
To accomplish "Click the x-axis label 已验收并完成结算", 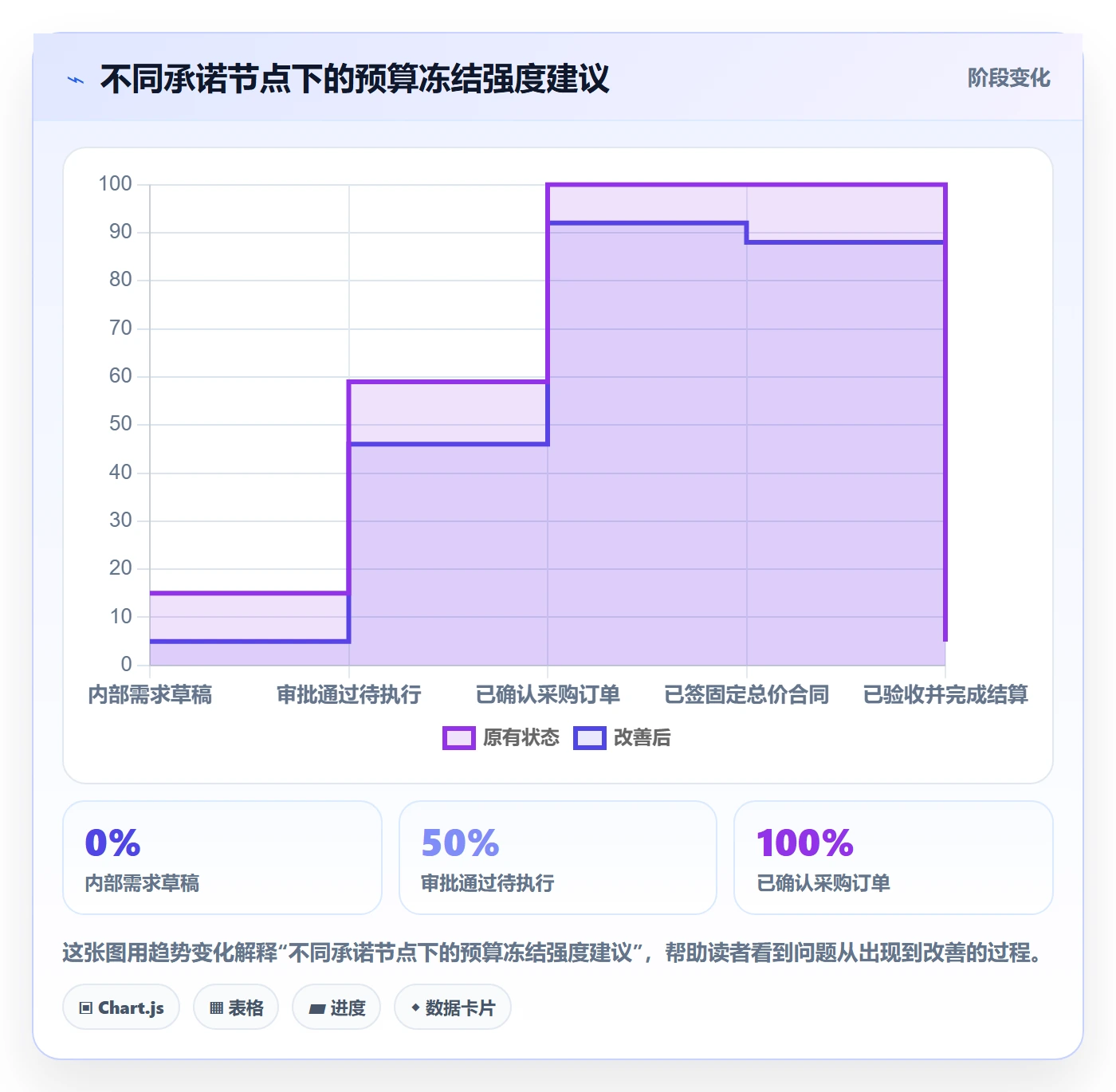I will 945,695.
